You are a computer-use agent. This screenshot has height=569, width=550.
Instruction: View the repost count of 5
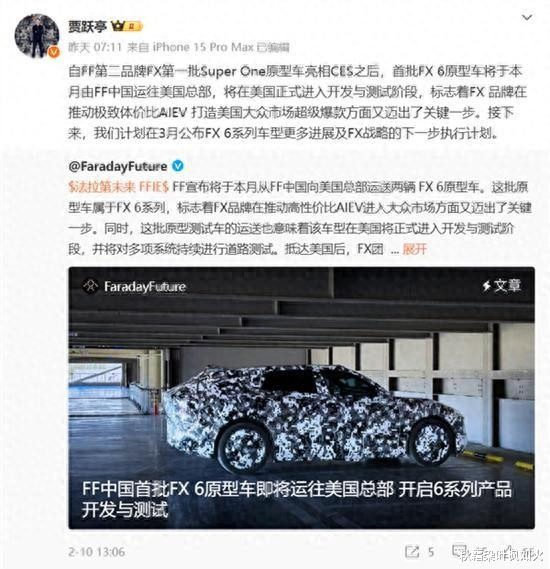431,552
